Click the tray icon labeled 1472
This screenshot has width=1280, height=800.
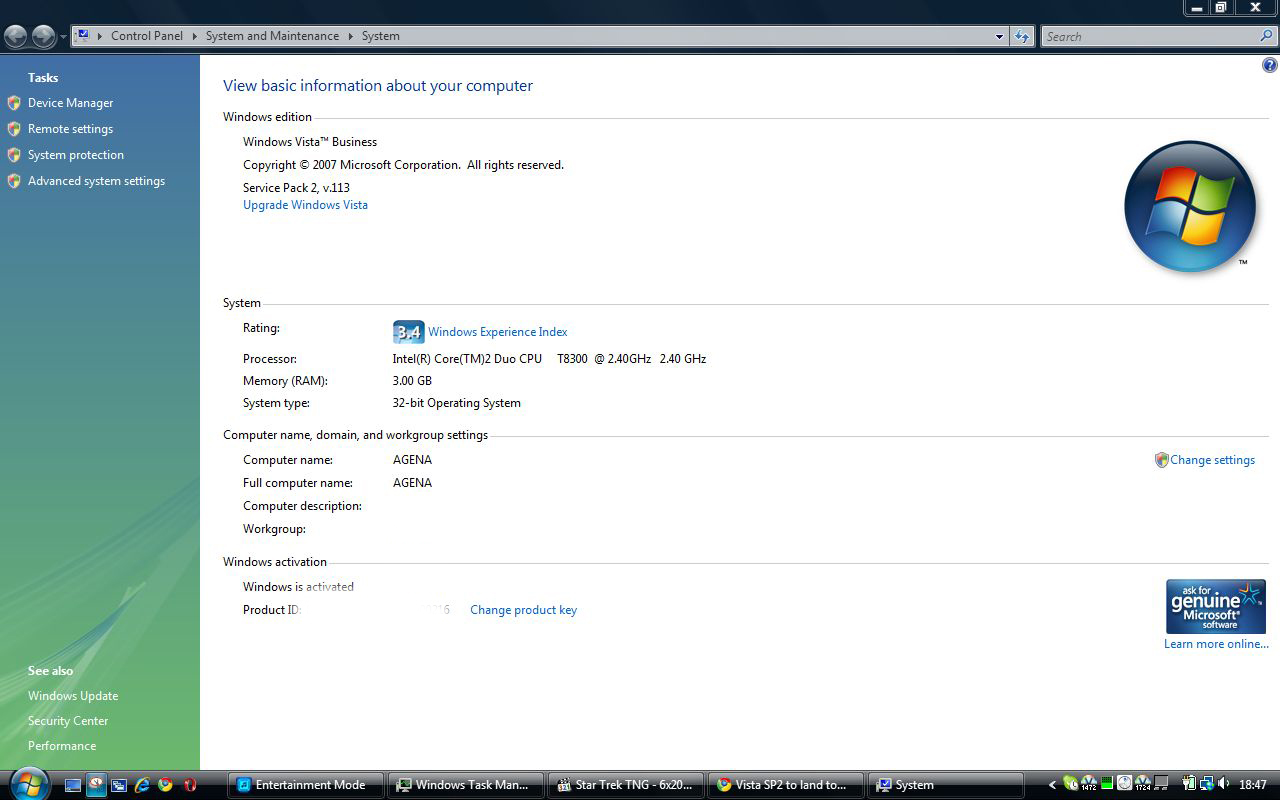[x=1089, y=783]
